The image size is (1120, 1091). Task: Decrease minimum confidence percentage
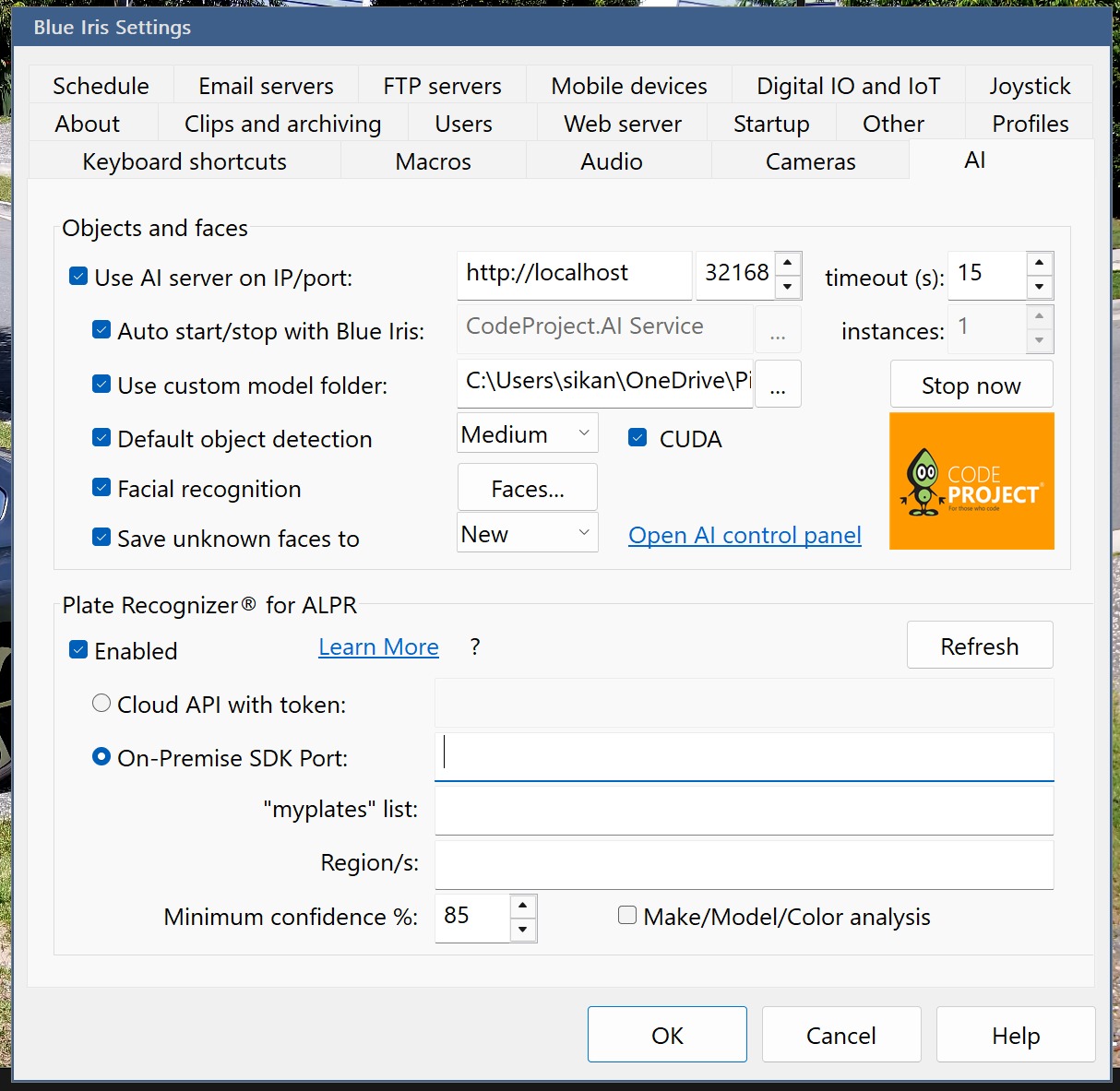coord(523,930)
